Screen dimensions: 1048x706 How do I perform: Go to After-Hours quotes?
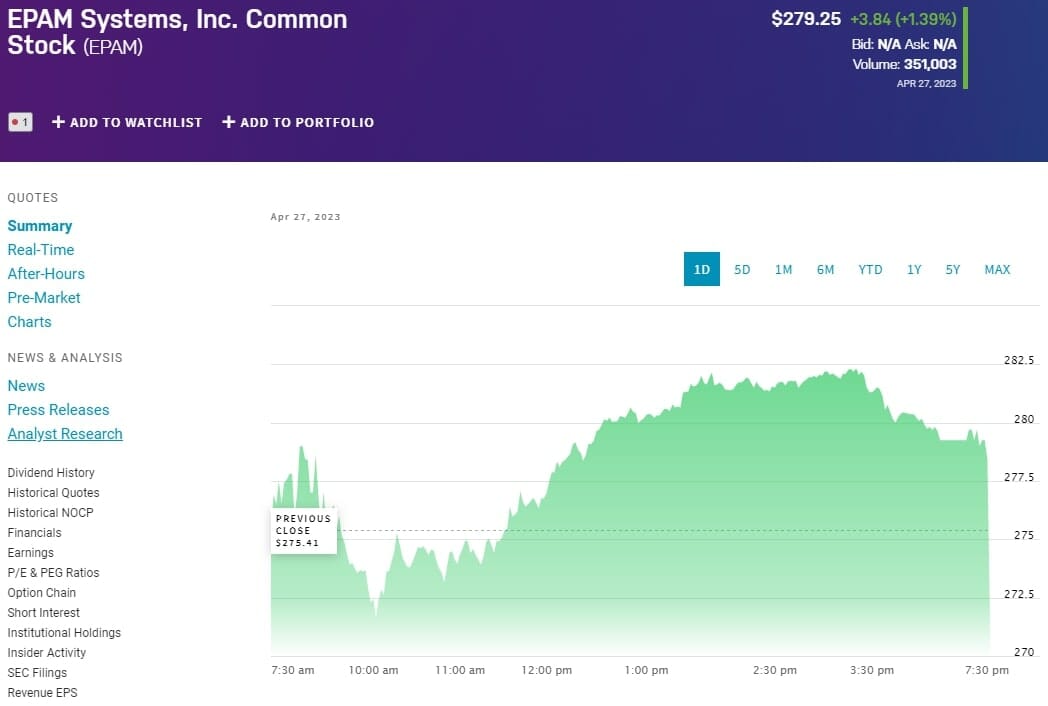(x=46, y=274)
